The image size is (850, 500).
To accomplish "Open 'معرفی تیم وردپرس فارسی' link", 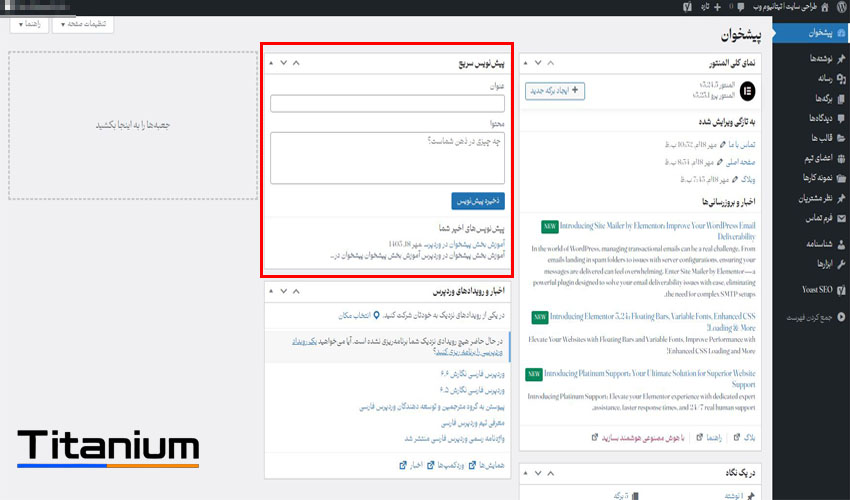I will coord(473,422).
